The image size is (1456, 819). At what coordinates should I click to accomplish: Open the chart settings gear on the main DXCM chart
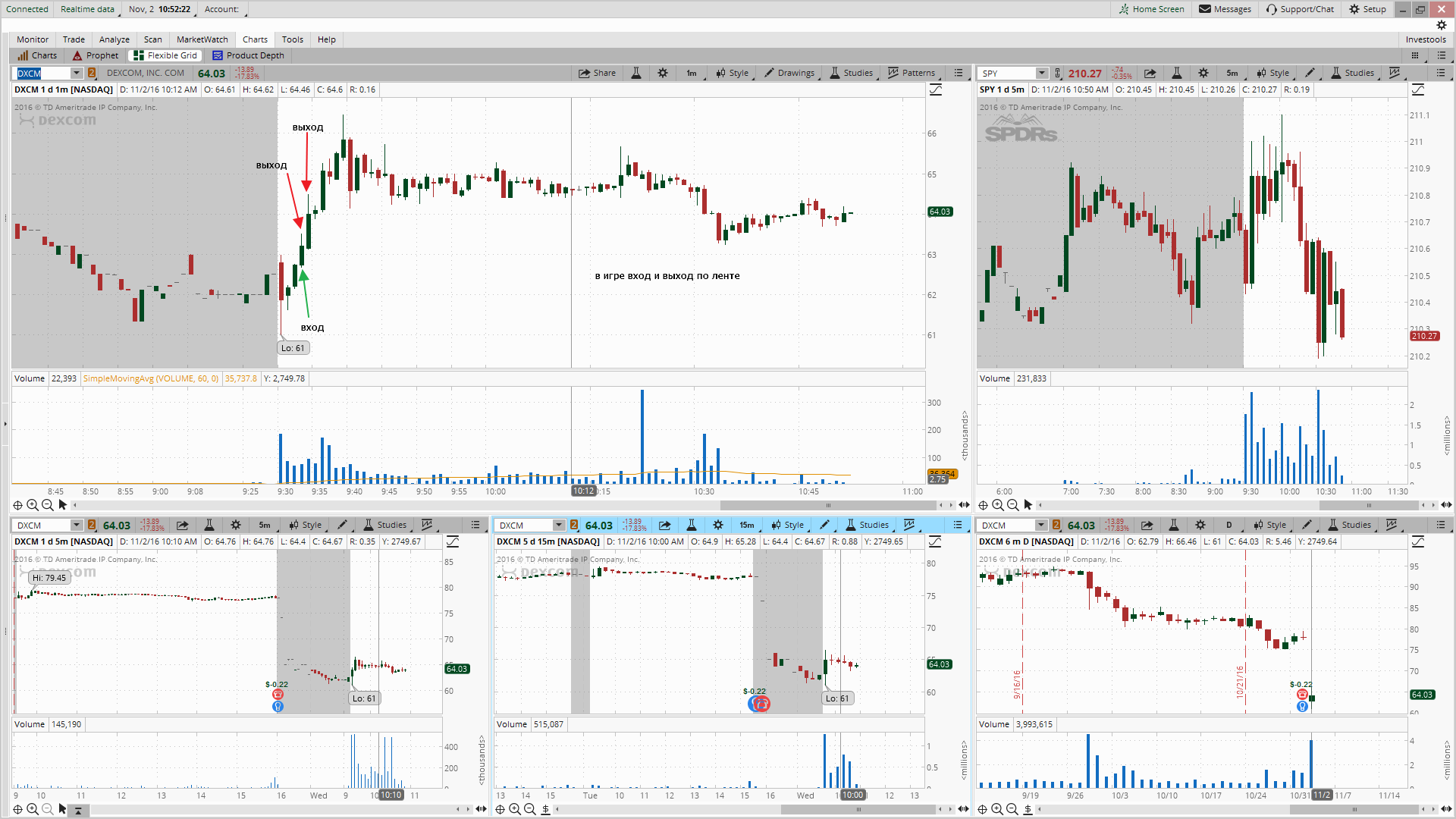[663, 73]
